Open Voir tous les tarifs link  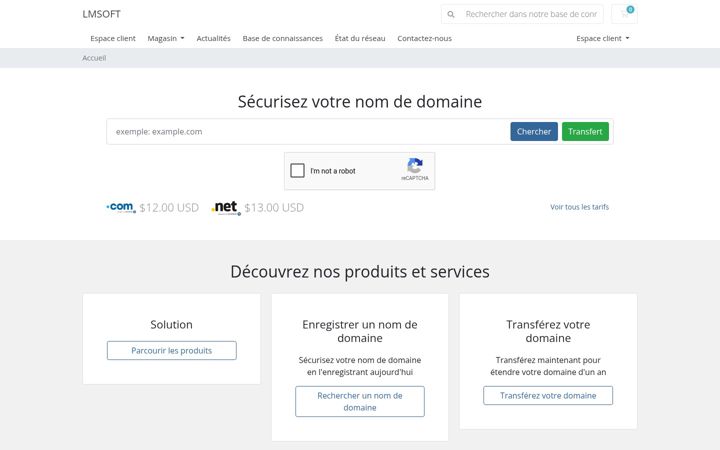point(579,207)
